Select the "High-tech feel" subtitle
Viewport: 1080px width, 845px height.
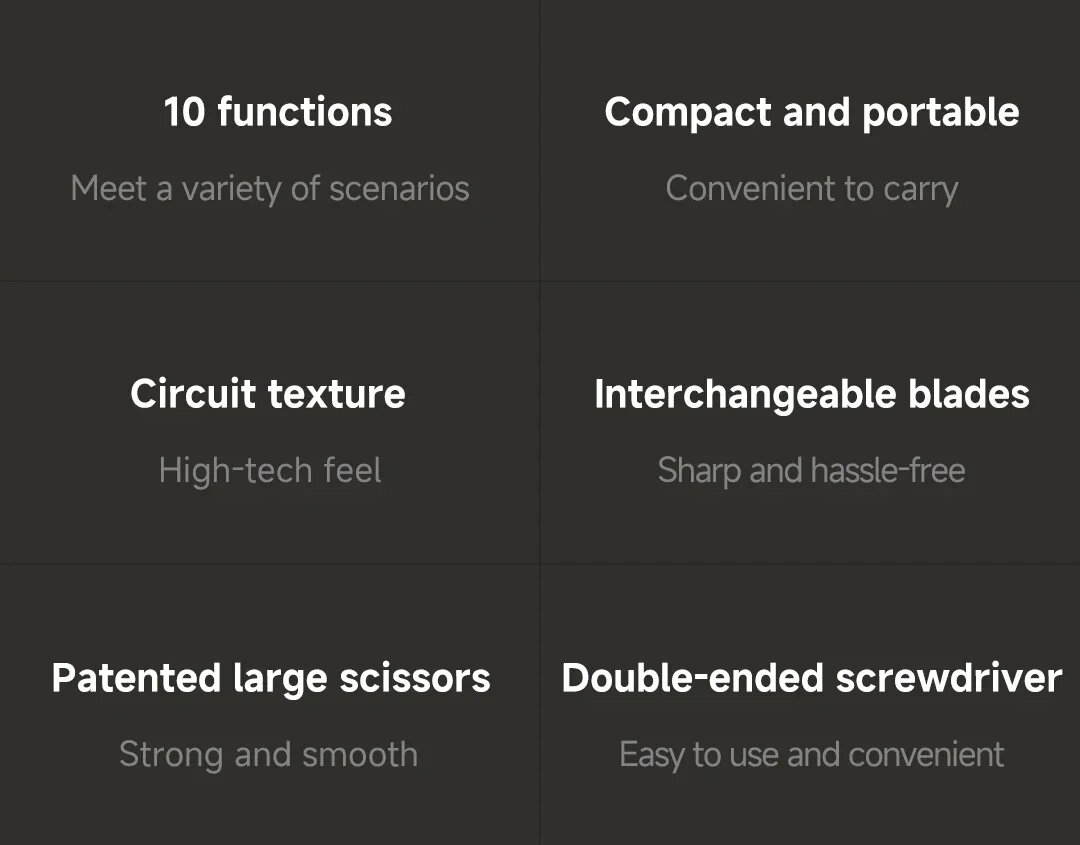click(x=270, y=470)
